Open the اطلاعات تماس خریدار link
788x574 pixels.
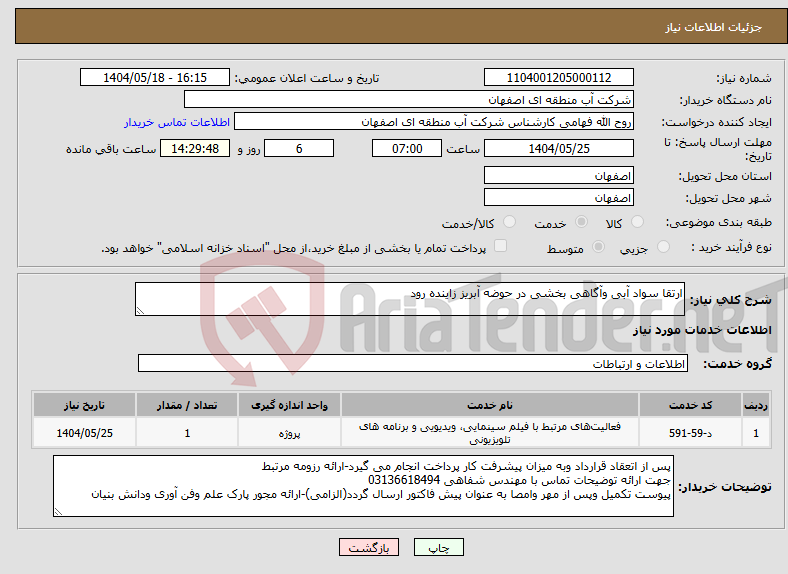[177, 122]
